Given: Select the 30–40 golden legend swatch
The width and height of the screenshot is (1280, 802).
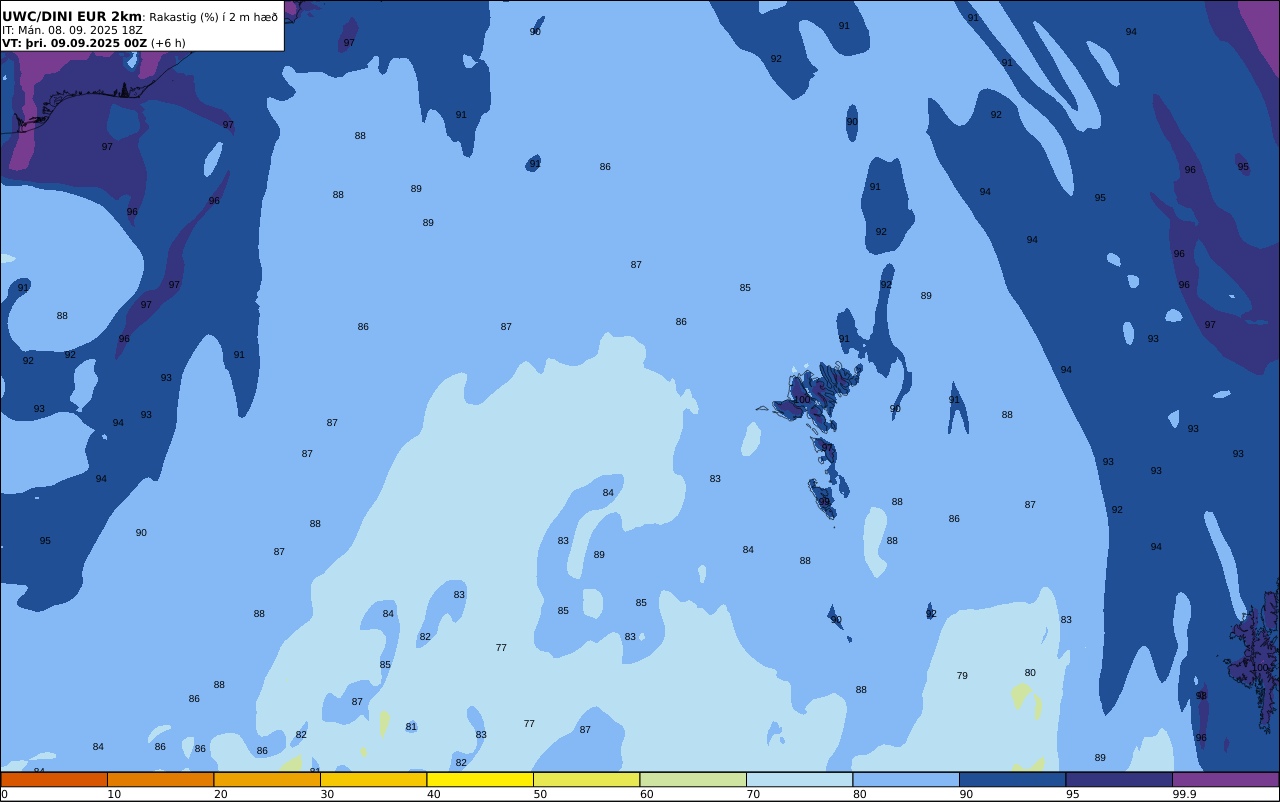Looking at the screenshot, I should click(374, 779).
